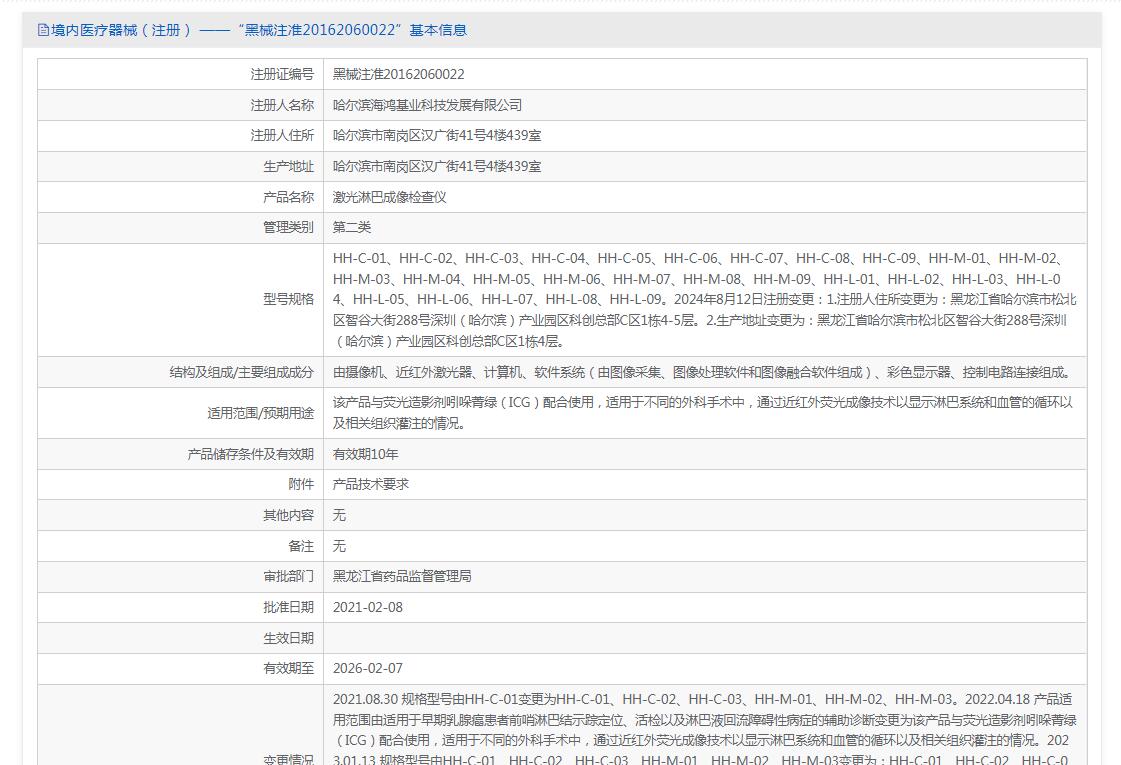
Task: Click the 生产地址 row label
Action: pos(288,166)
